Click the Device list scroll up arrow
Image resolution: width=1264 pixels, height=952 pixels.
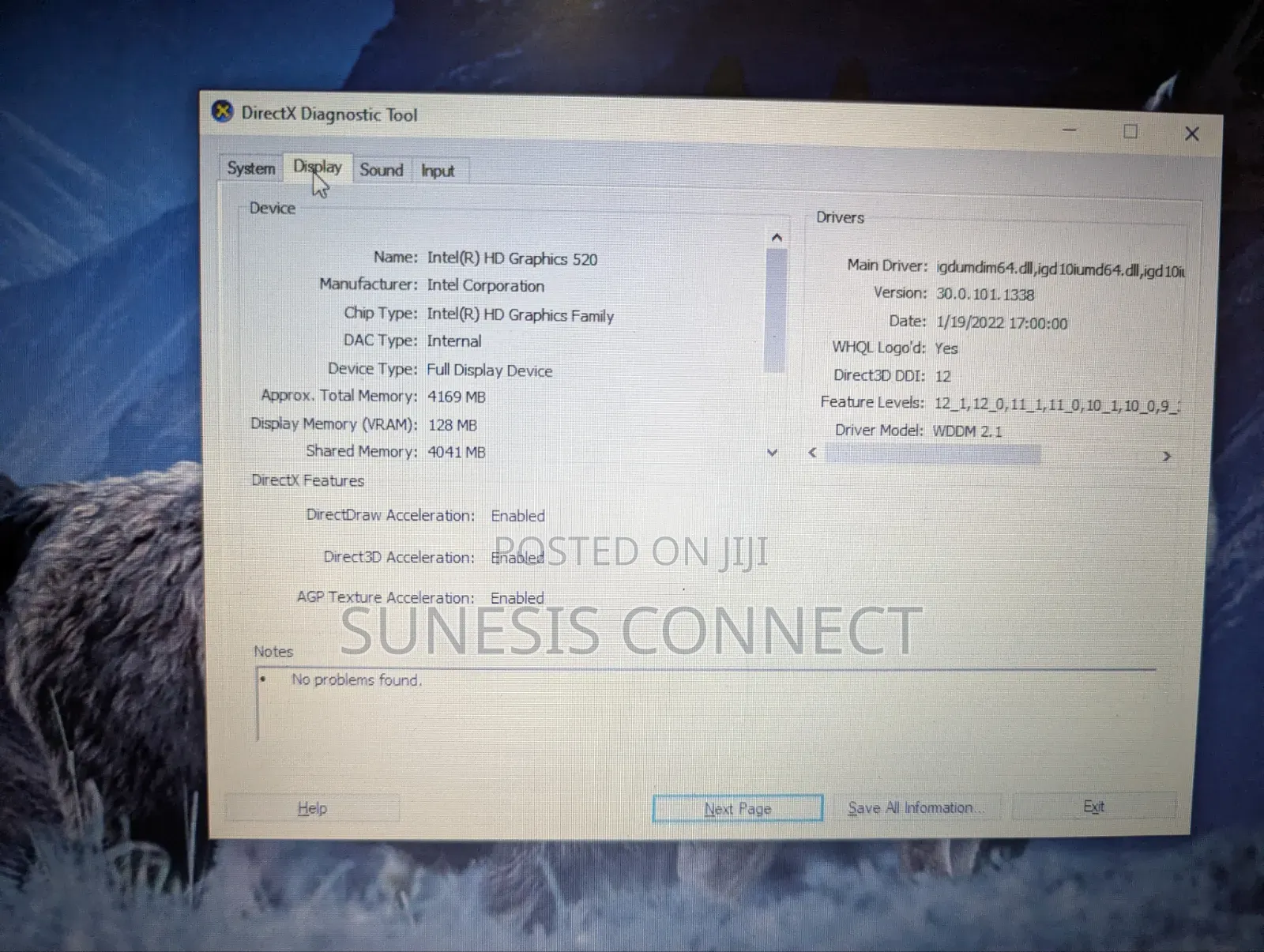(776, 238)
